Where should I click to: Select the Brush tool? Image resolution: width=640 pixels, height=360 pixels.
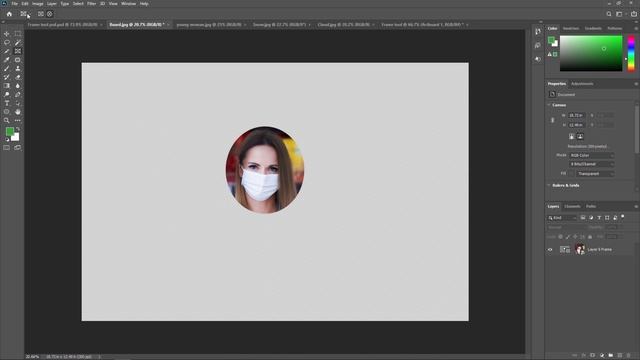click(x=7, y=69)
